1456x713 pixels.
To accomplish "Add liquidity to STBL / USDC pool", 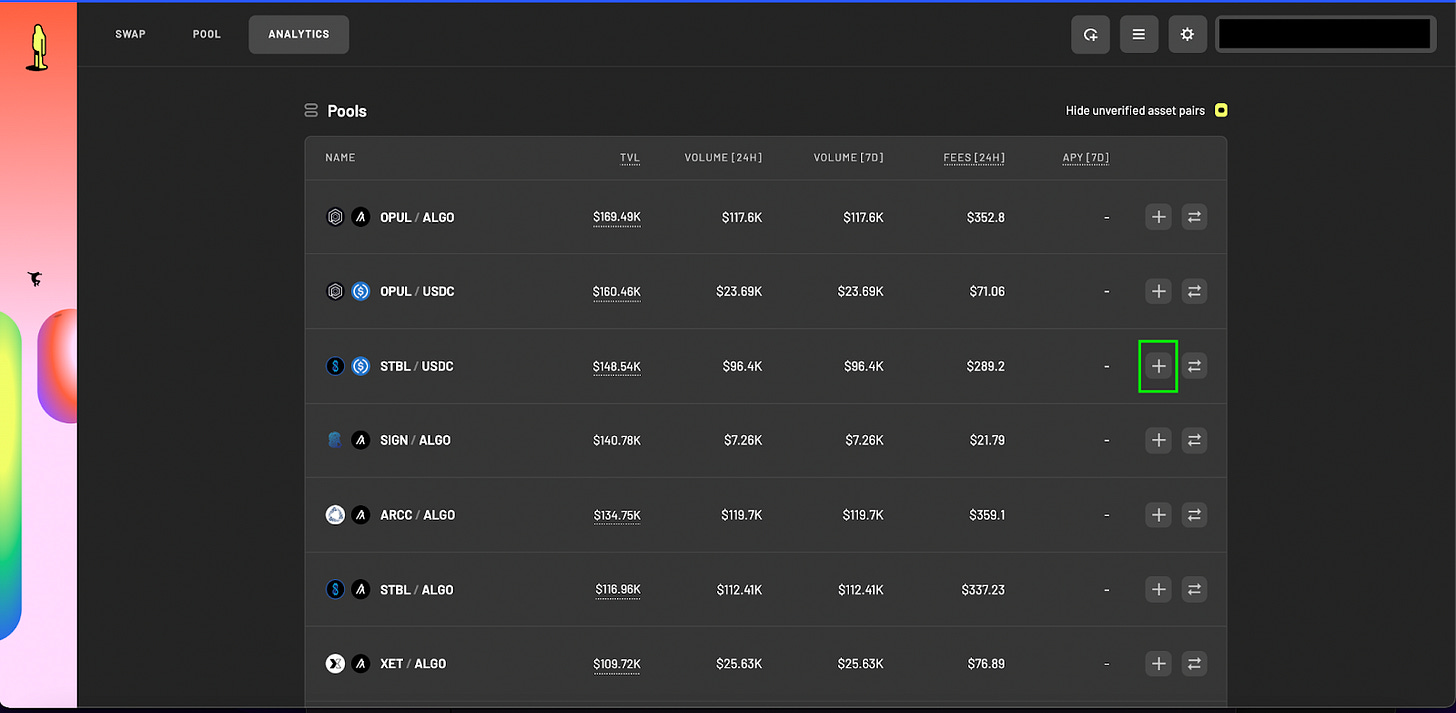I will (x=1158, y=366).
